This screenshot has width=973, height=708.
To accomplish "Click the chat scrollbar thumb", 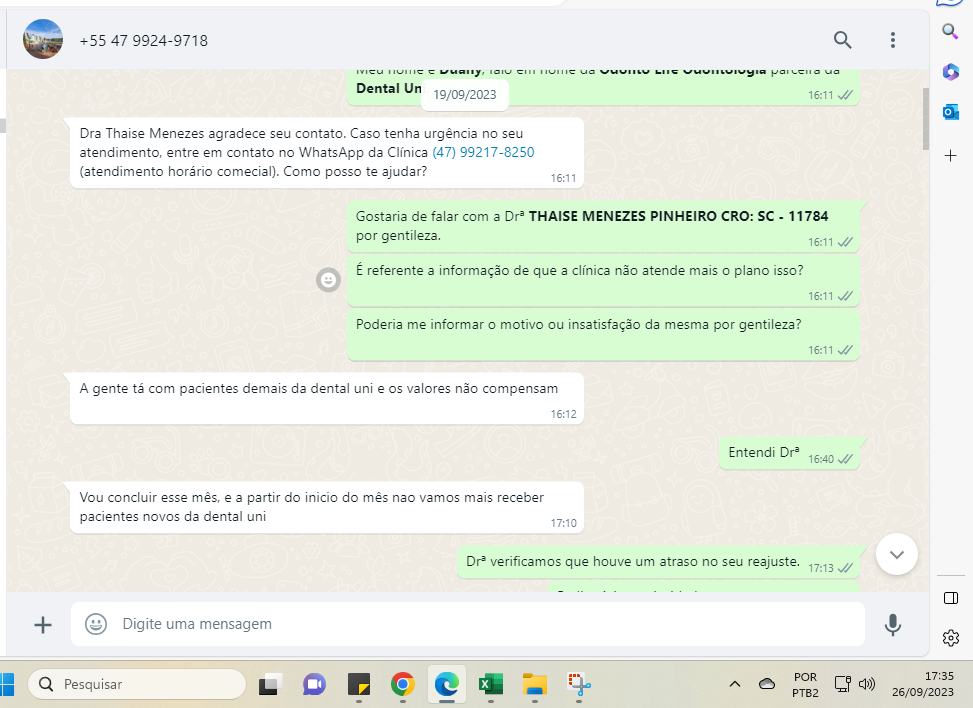I will 925,119.
